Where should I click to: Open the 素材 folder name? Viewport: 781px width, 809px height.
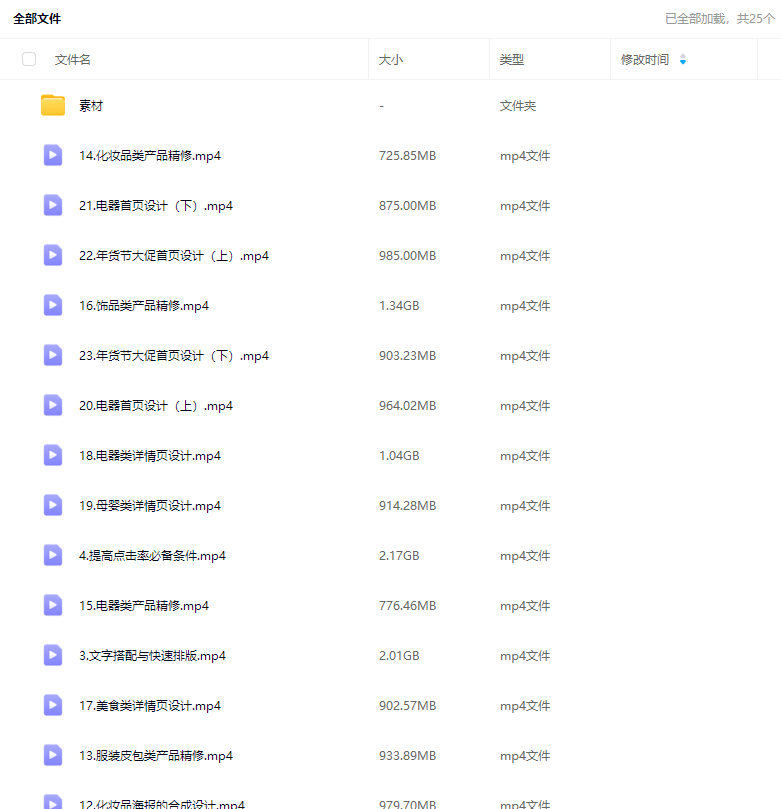click(91, 106)
